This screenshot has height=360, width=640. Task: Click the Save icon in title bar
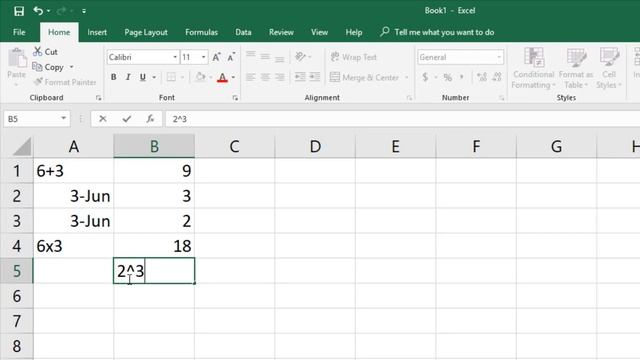coord(19,11)
